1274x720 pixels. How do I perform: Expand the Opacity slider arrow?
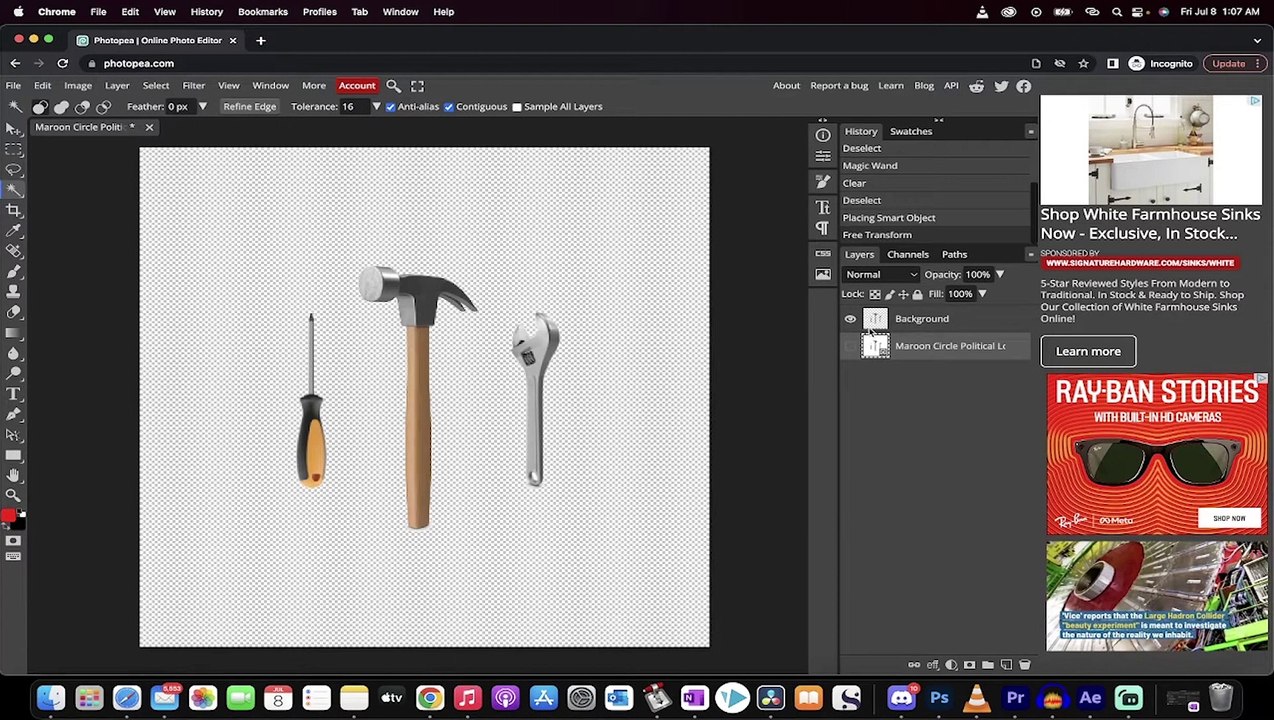click(999, 275)
